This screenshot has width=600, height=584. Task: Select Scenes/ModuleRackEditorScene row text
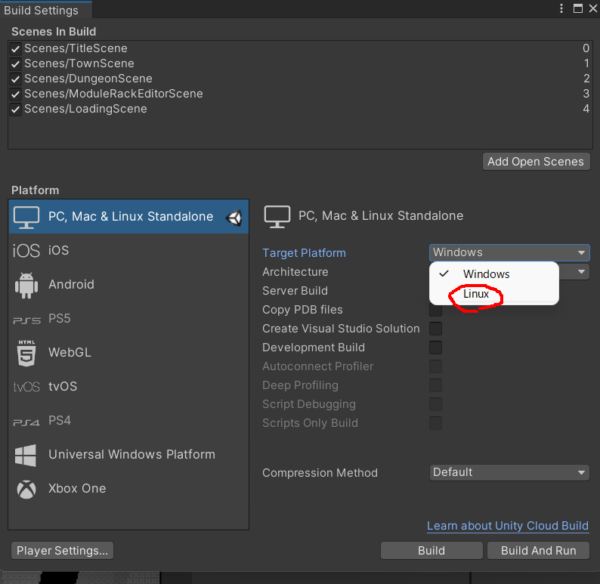[114, 94]
